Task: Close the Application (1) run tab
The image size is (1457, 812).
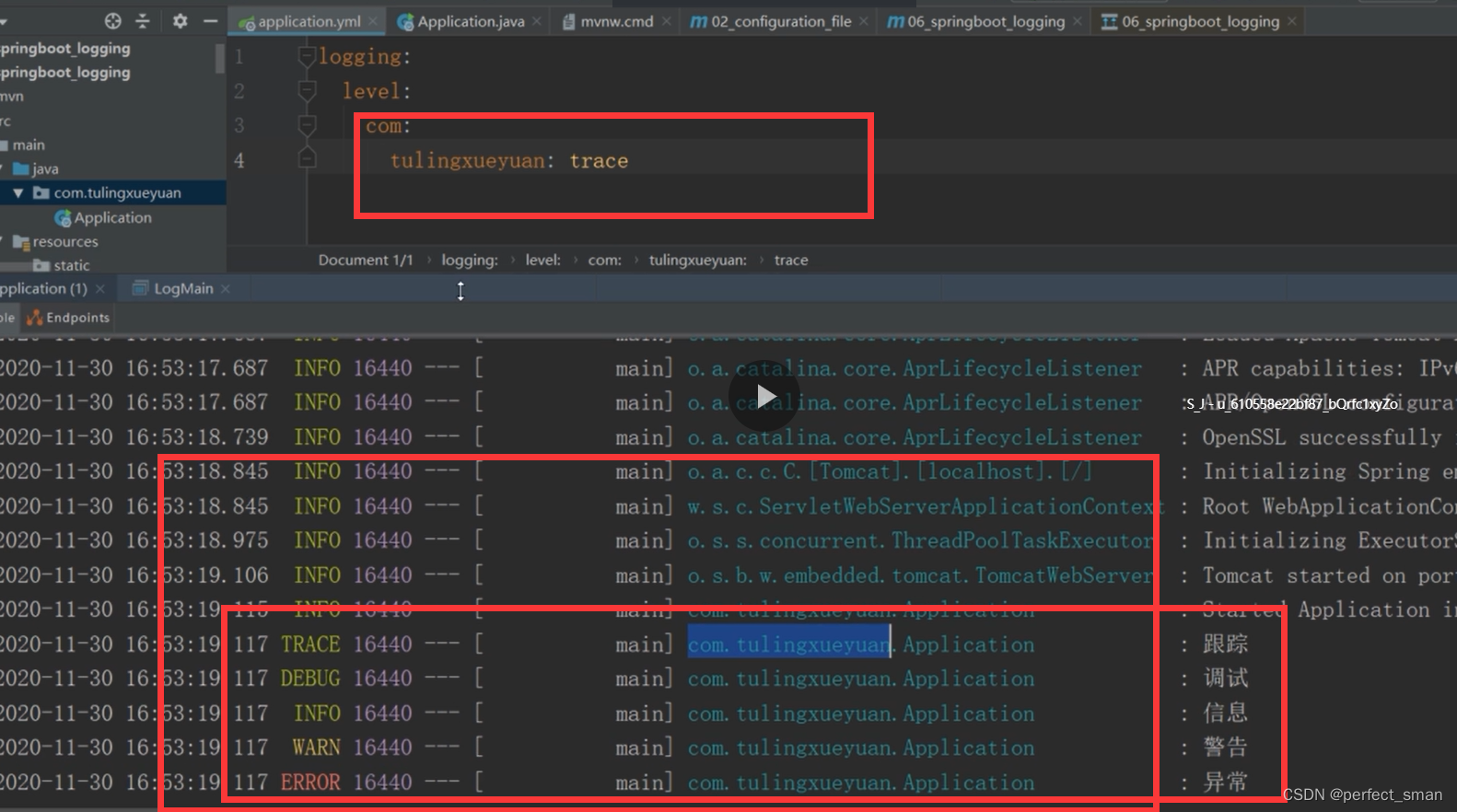Action: (x=100, y=289)
